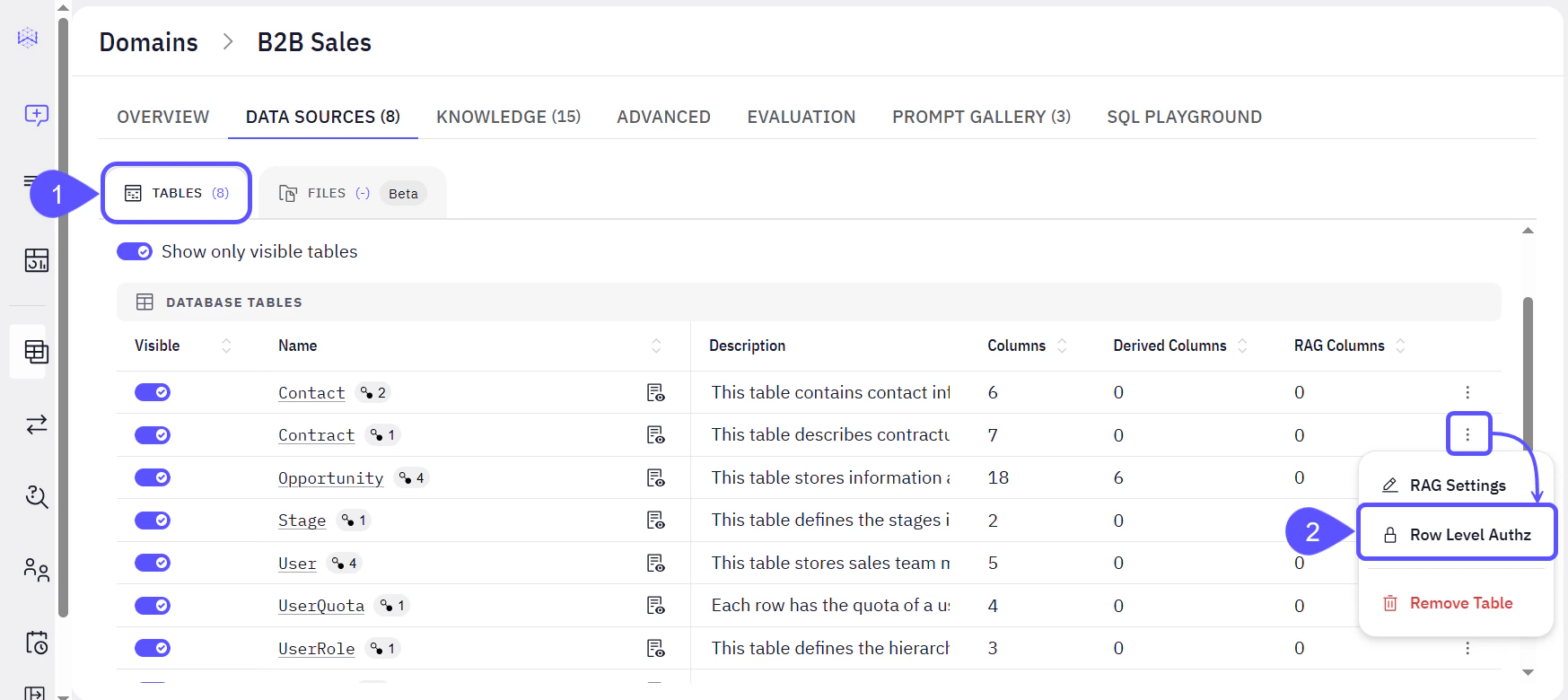Click relationship badge 1 beside Contract
The width and height of the screenshot is (1568, 700).
(x=382, y=434)
